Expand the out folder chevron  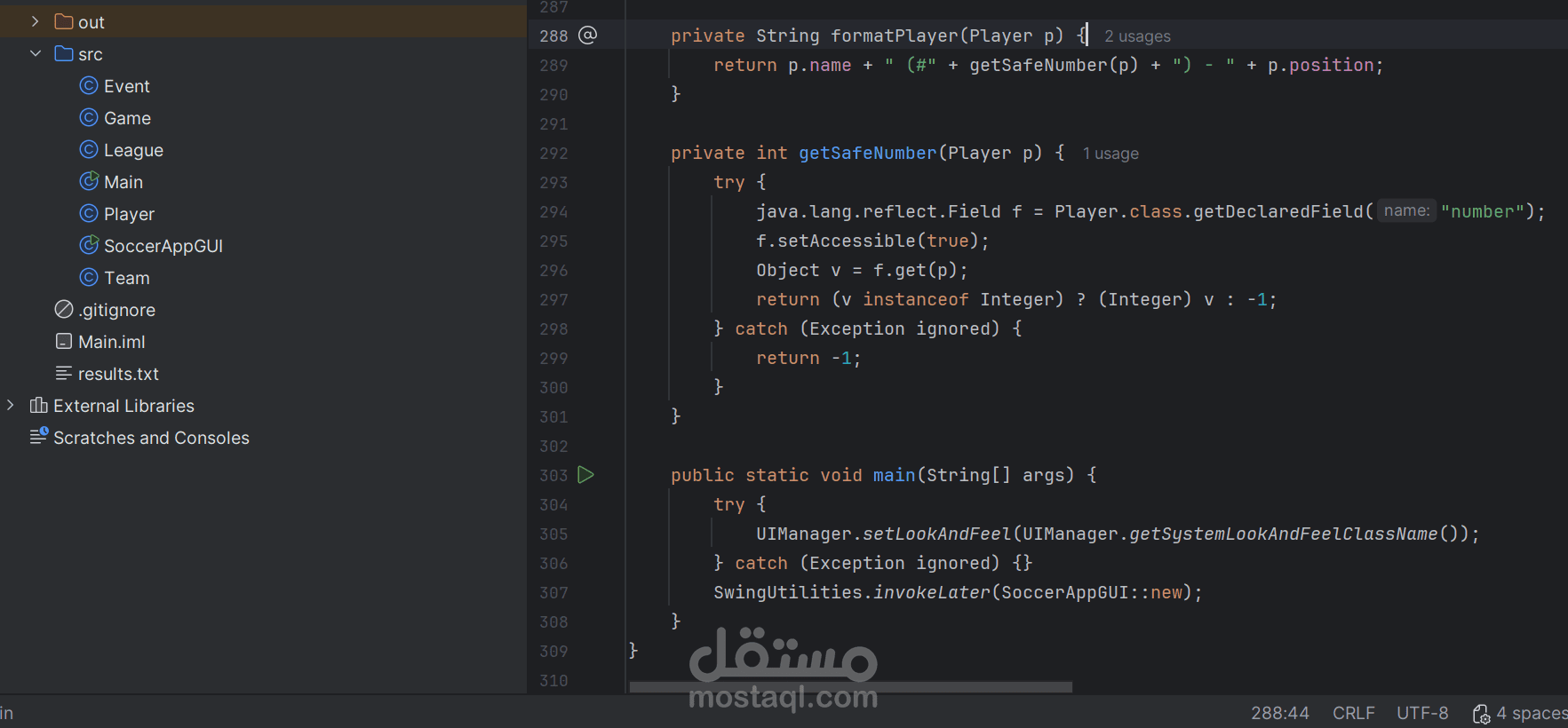(x=36, y=21)
